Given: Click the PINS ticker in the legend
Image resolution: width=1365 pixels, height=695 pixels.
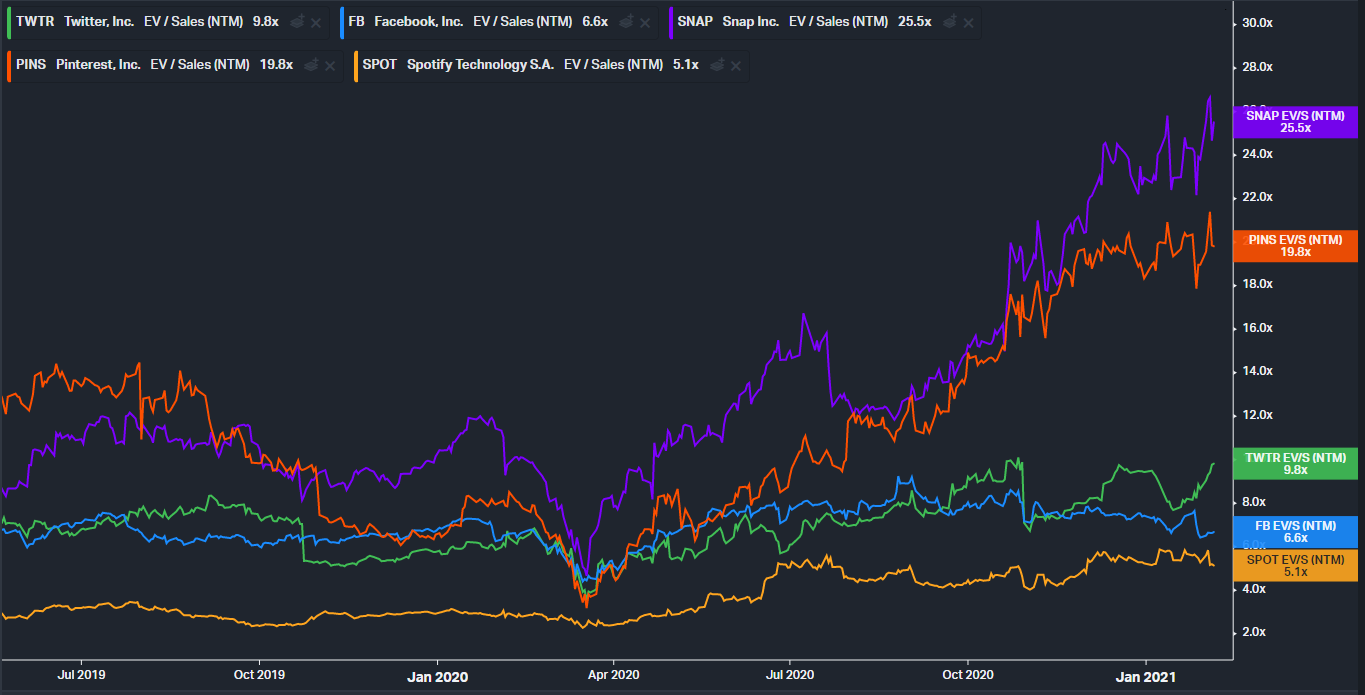Looking at the screenshot, I should (x=31, y=65).
